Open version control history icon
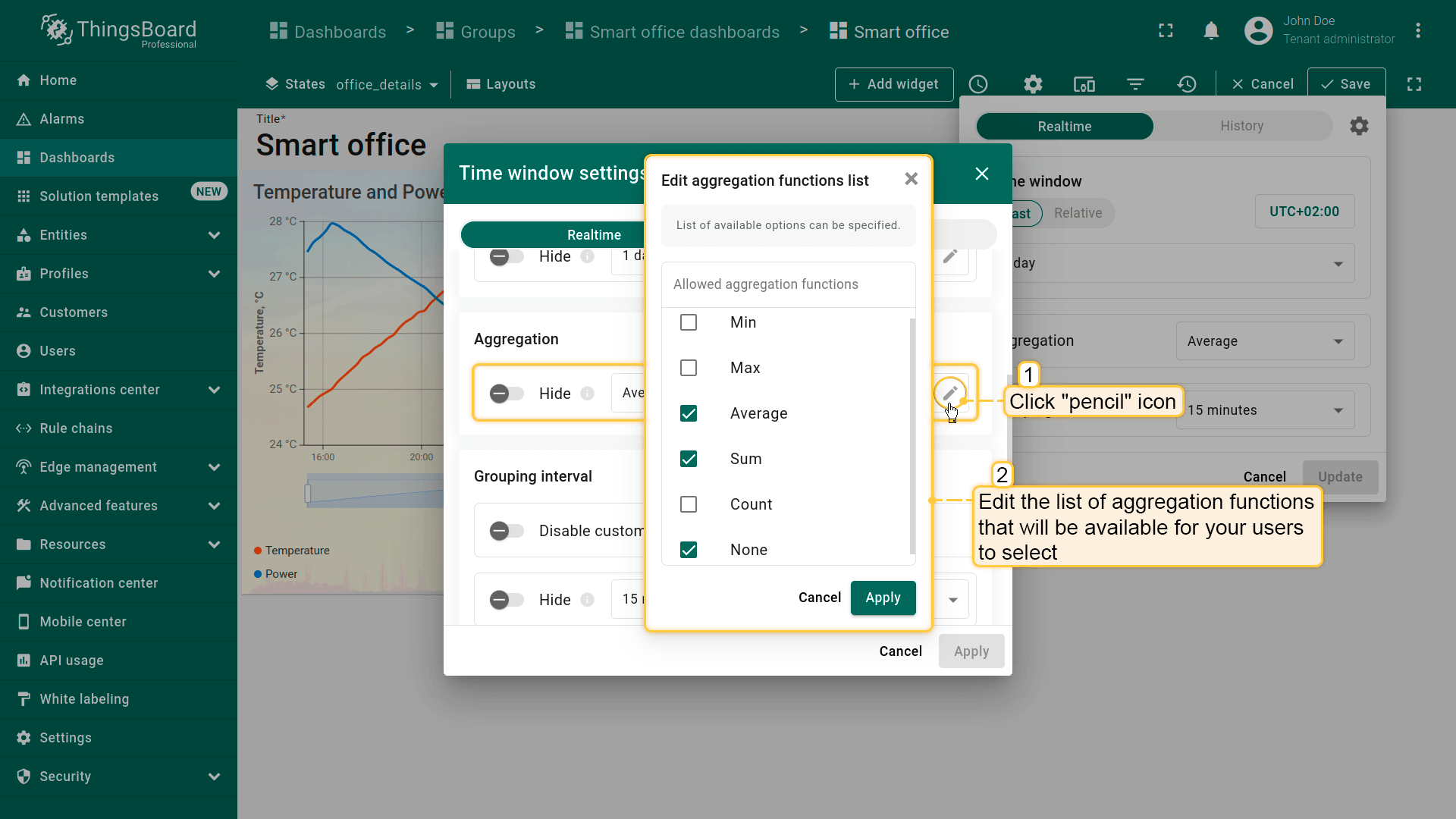 point(1187,84)
